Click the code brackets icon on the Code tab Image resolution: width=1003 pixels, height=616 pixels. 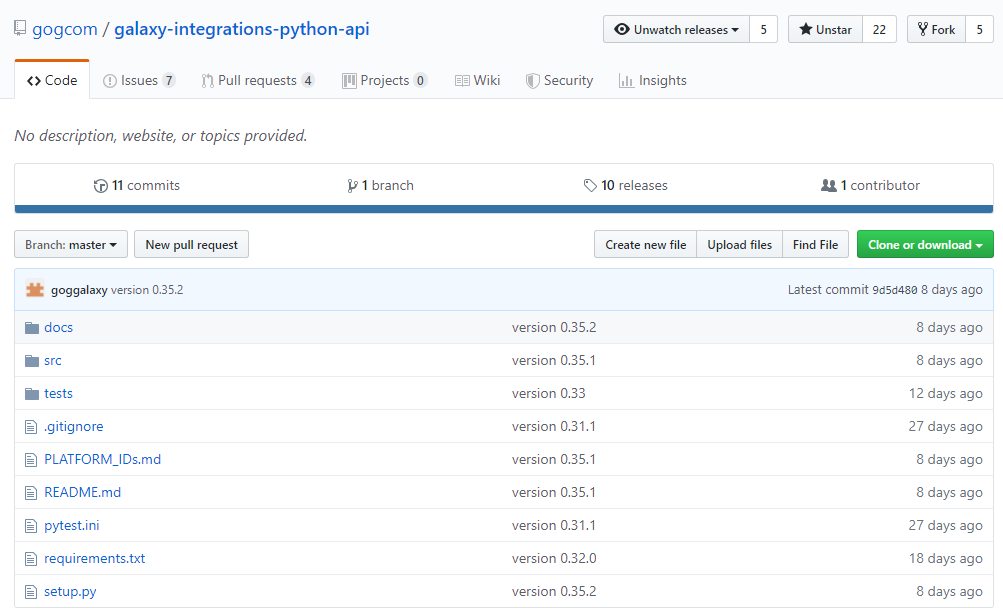pyautogui.click(x=34, y=81)
